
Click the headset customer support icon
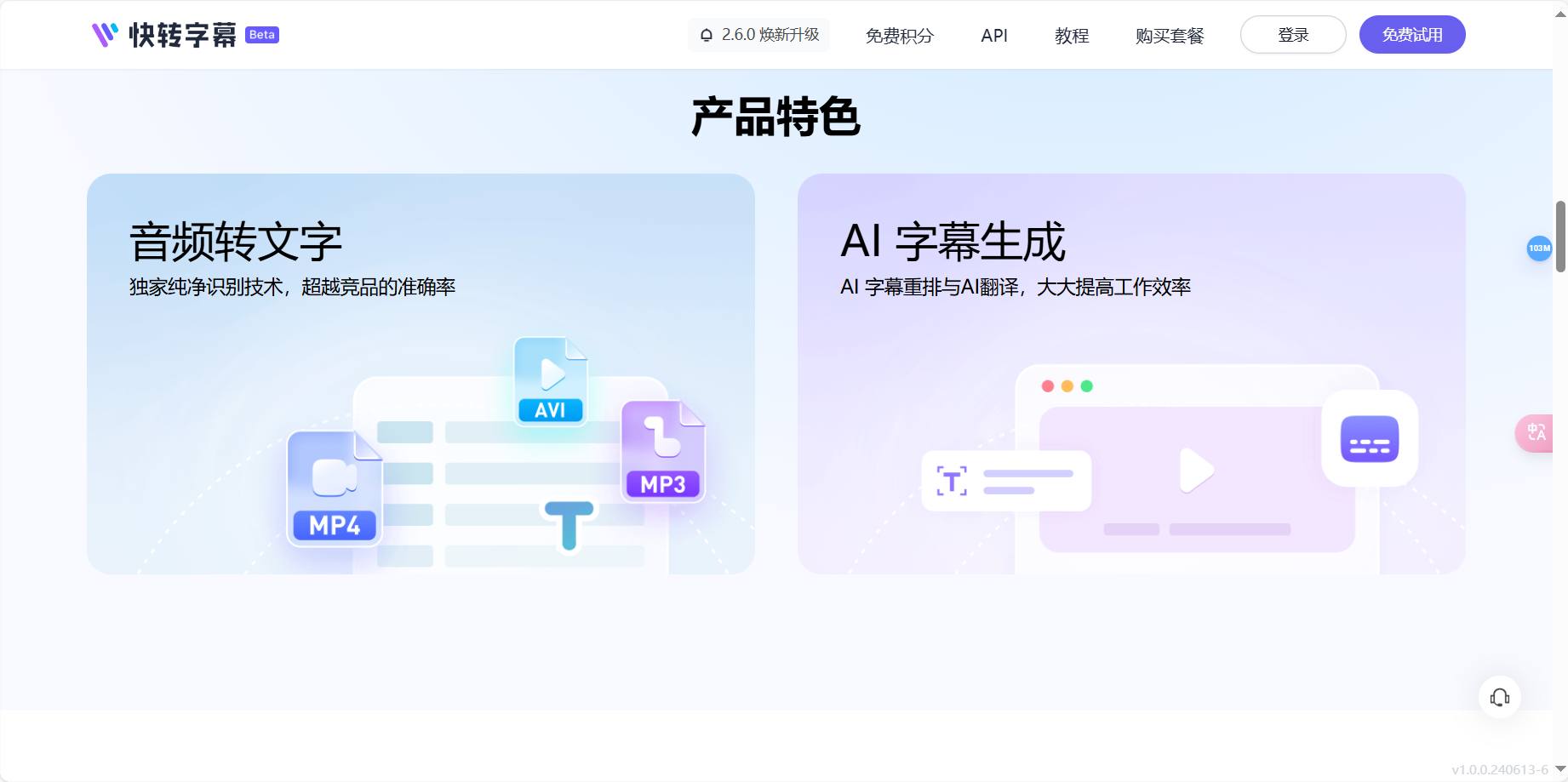1500,696
